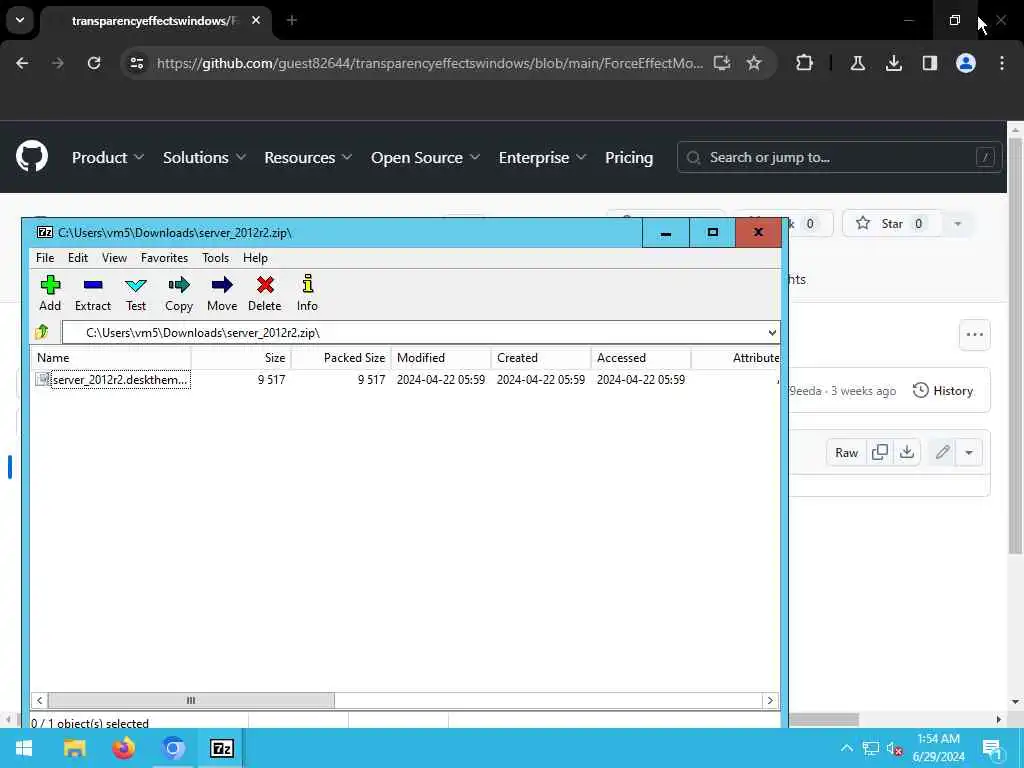Click the GitHub search box
This screenshot has height=768, width=1024.
[839, 157]
